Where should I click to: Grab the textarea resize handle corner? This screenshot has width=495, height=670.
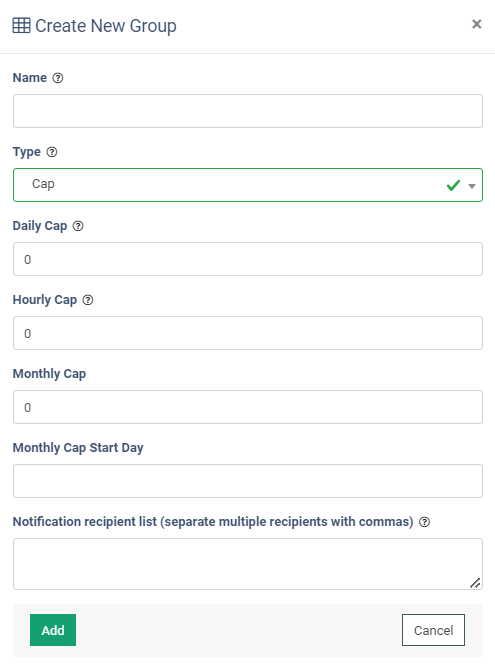click(x=475, y=583)
